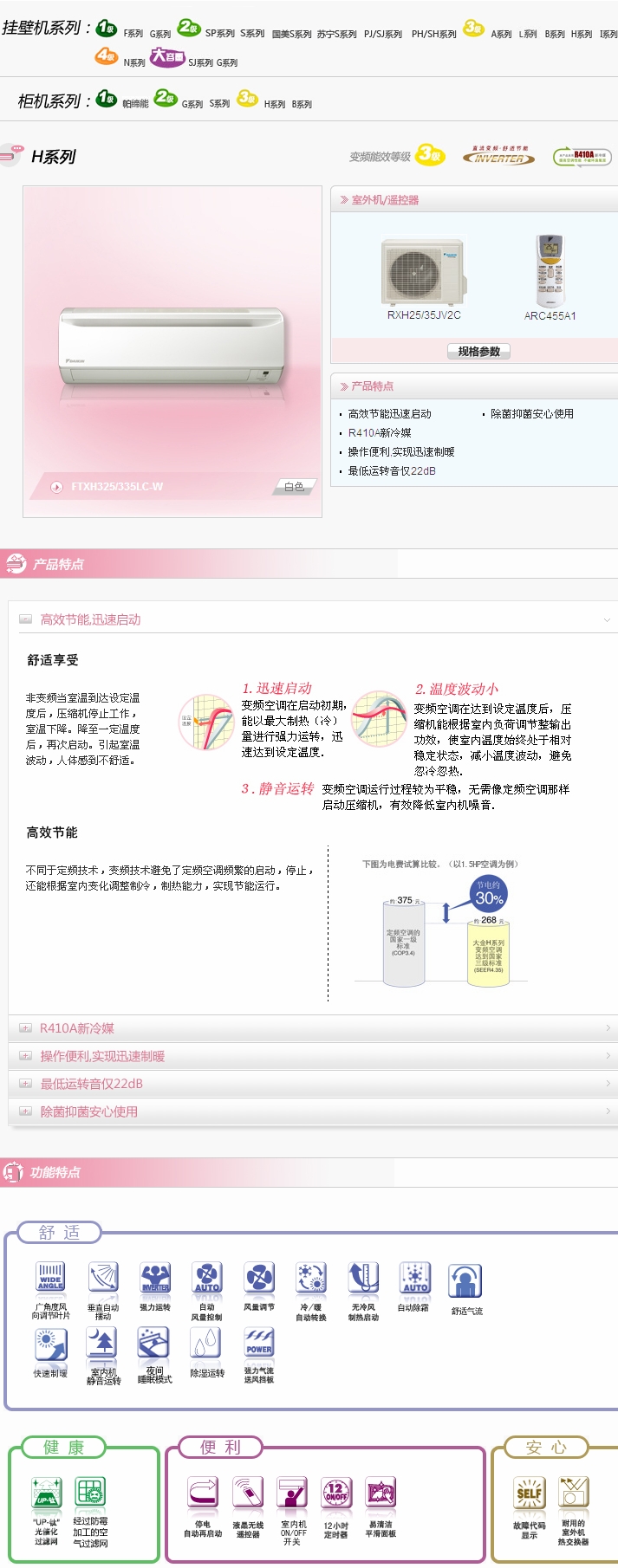
Task: Expand the 操作便利,实现迅速制暖 section
Action: coord(102,1056)
